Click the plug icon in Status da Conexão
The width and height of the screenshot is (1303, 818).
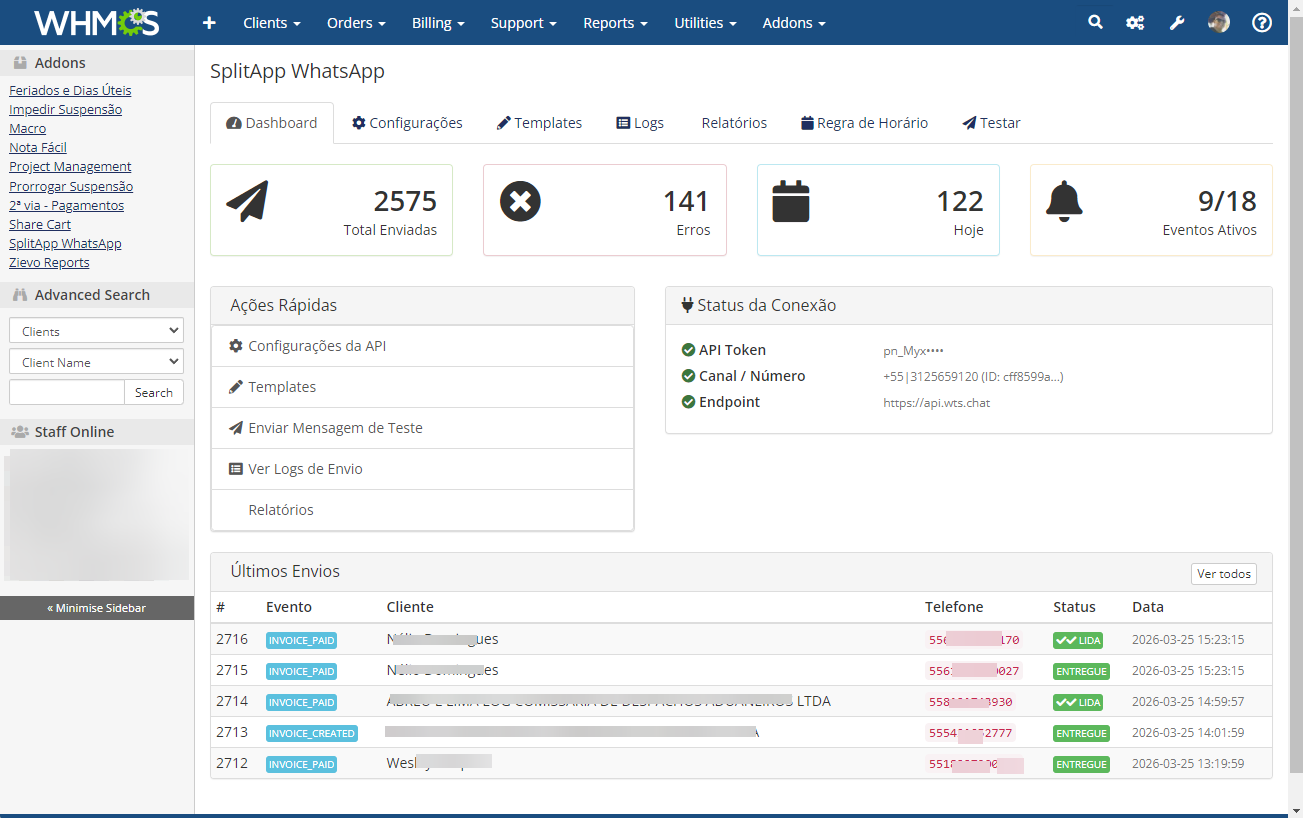coord(687,305)
